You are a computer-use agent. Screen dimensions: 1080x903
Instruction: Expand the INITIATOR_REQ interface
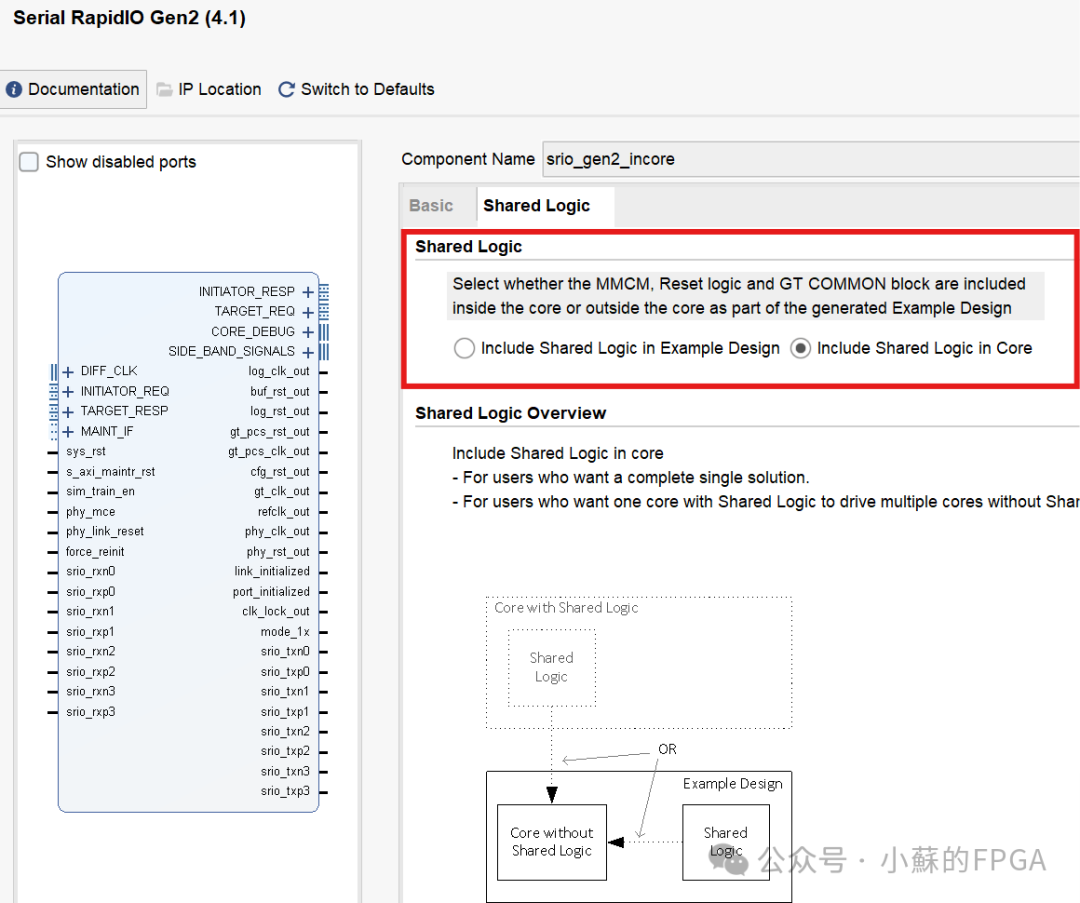tap(68, 391)
